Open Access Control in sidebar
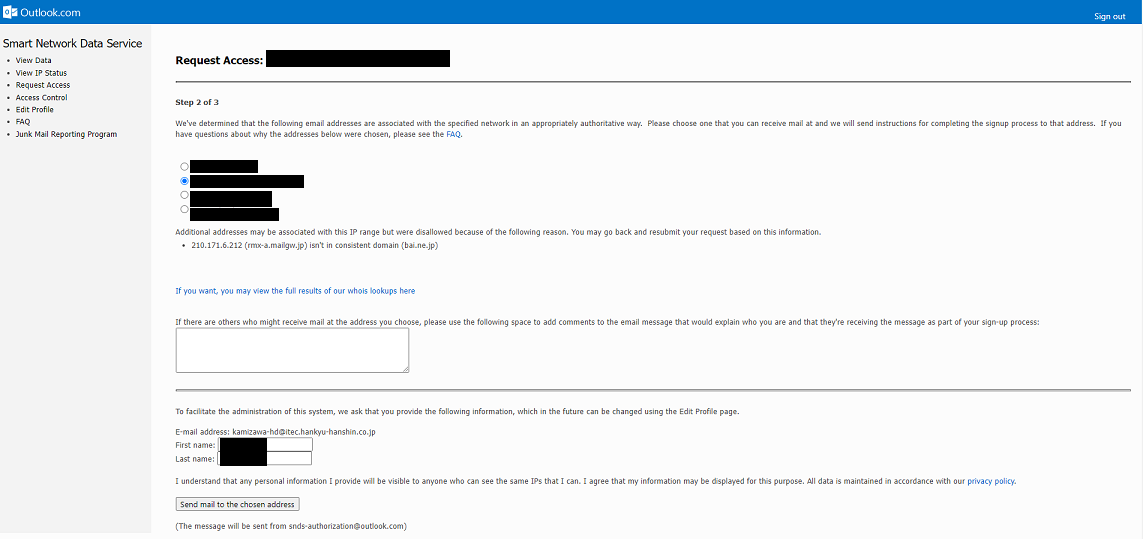This screenshot has width=1143, height=539. pos(41,98)
